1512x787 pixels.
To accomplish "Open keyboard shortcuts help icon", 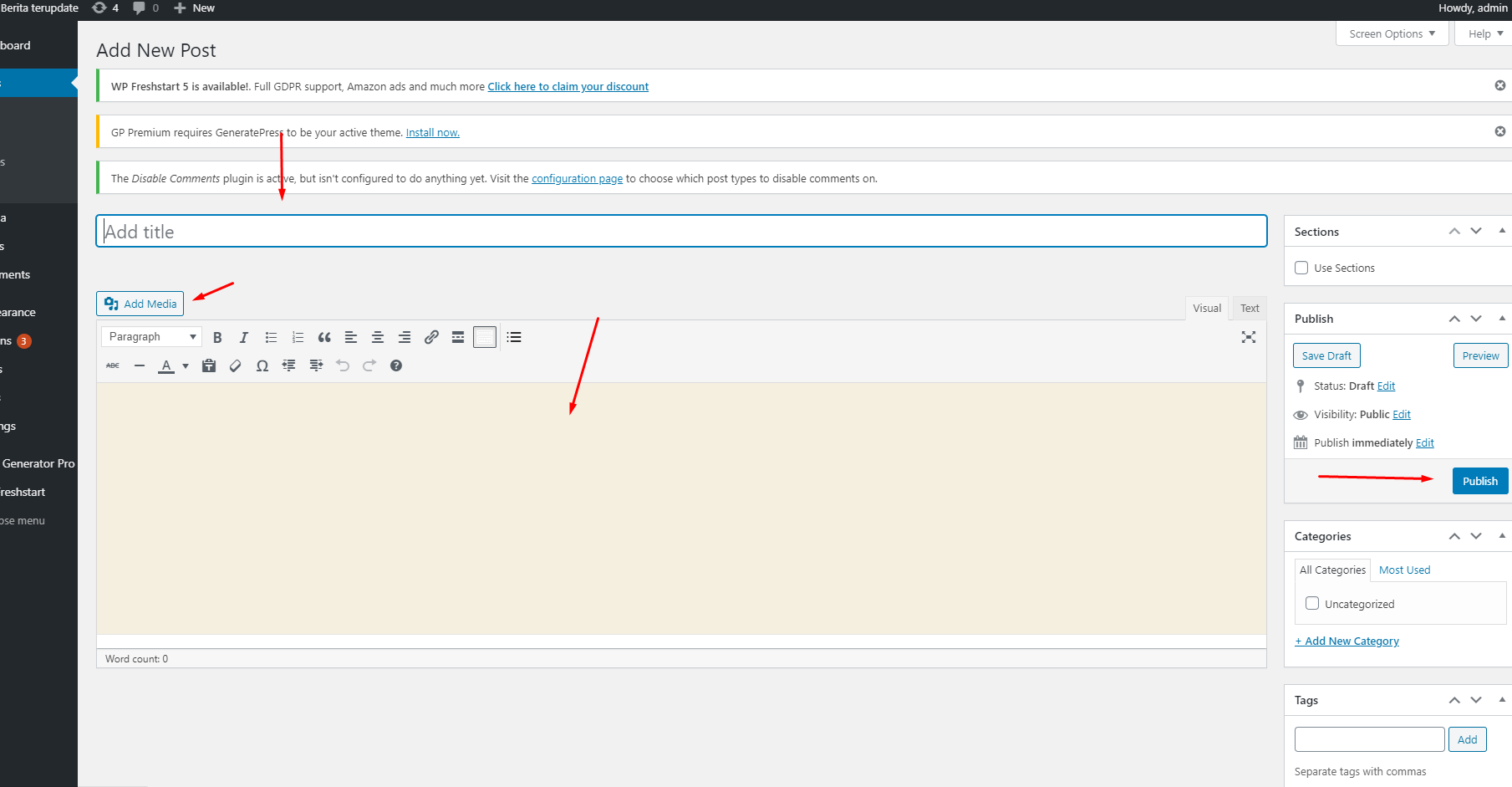I will click(x=396, y=365).
